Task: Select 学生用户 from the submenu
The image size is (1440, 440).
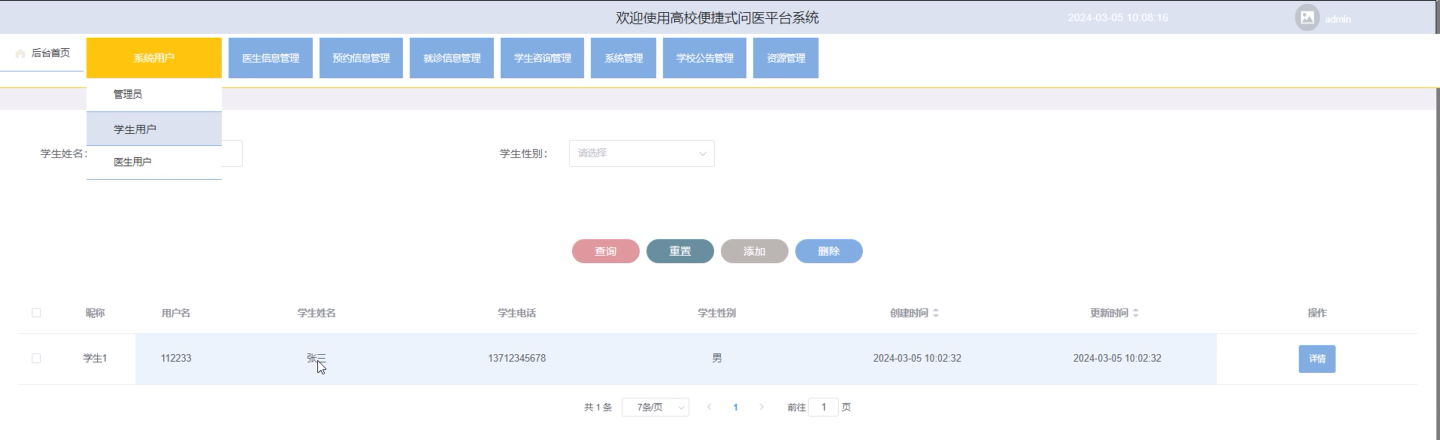Action: (x=154, y=128)
